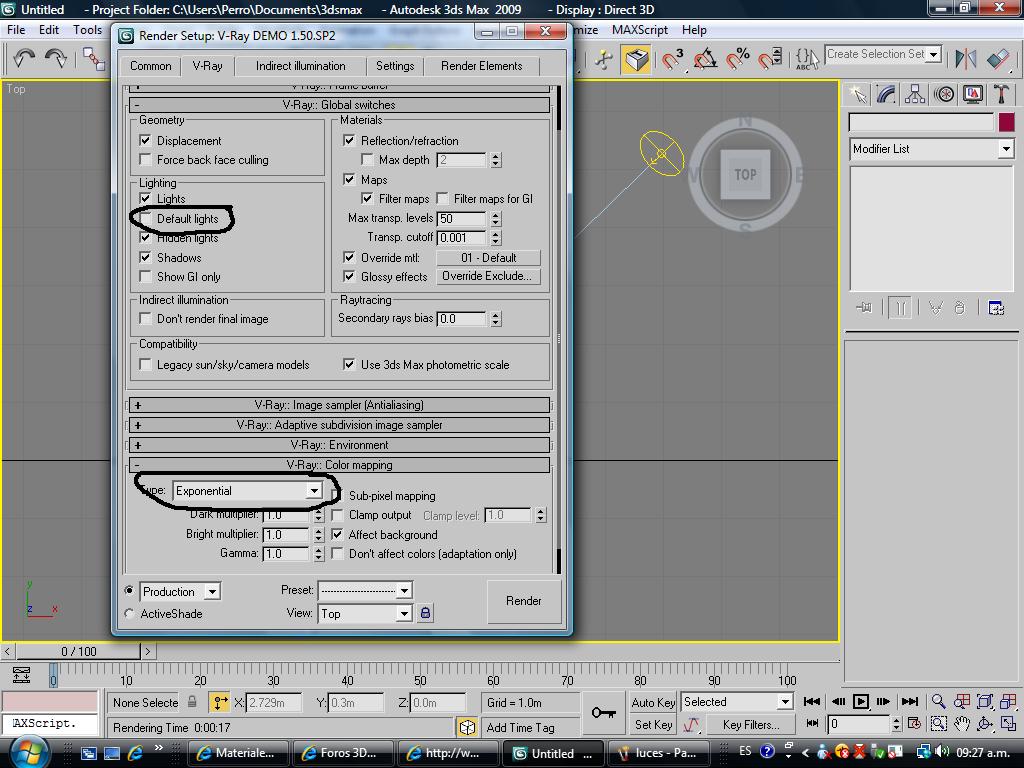Enable Don't render final image
Viewport: 1024px width, 768px height.
(x=146, y=319)
